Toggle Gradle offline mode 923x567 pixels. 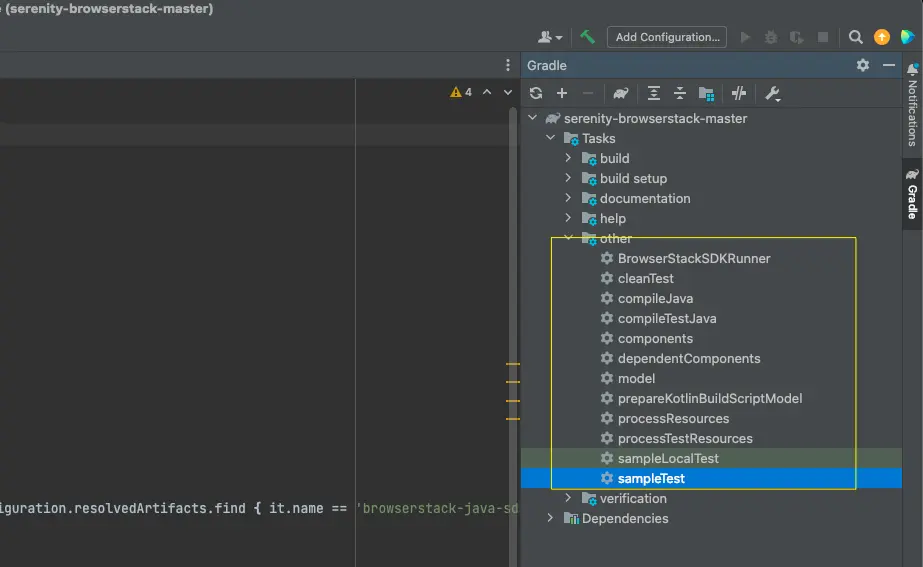(739, 93)
